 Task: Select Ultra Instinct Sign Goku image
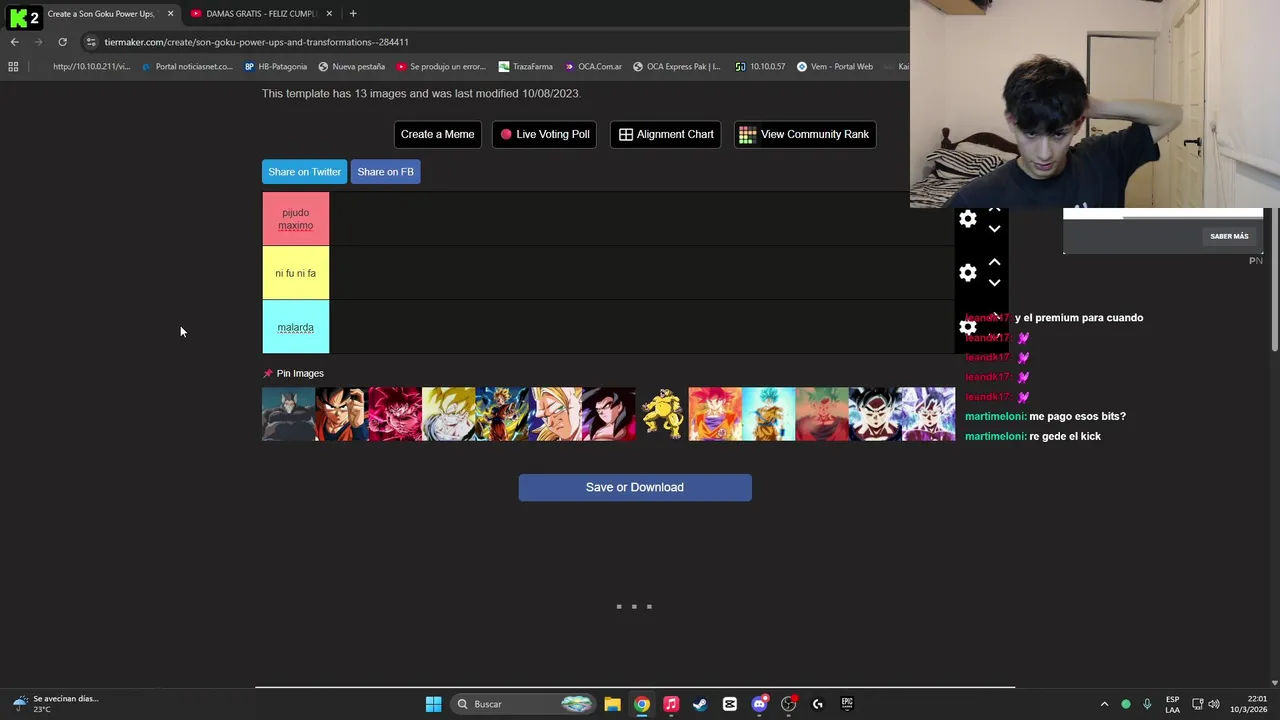point(875,414)
